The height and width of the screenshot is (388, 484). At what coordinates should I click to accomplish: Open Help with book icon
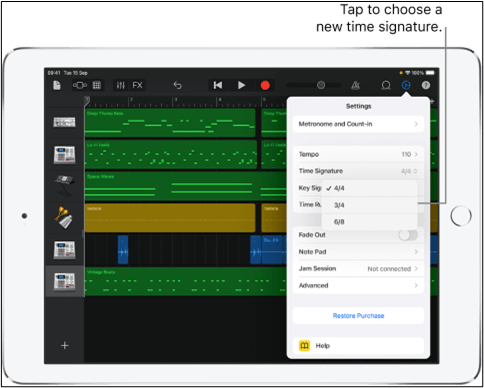(x=358, y=346)
